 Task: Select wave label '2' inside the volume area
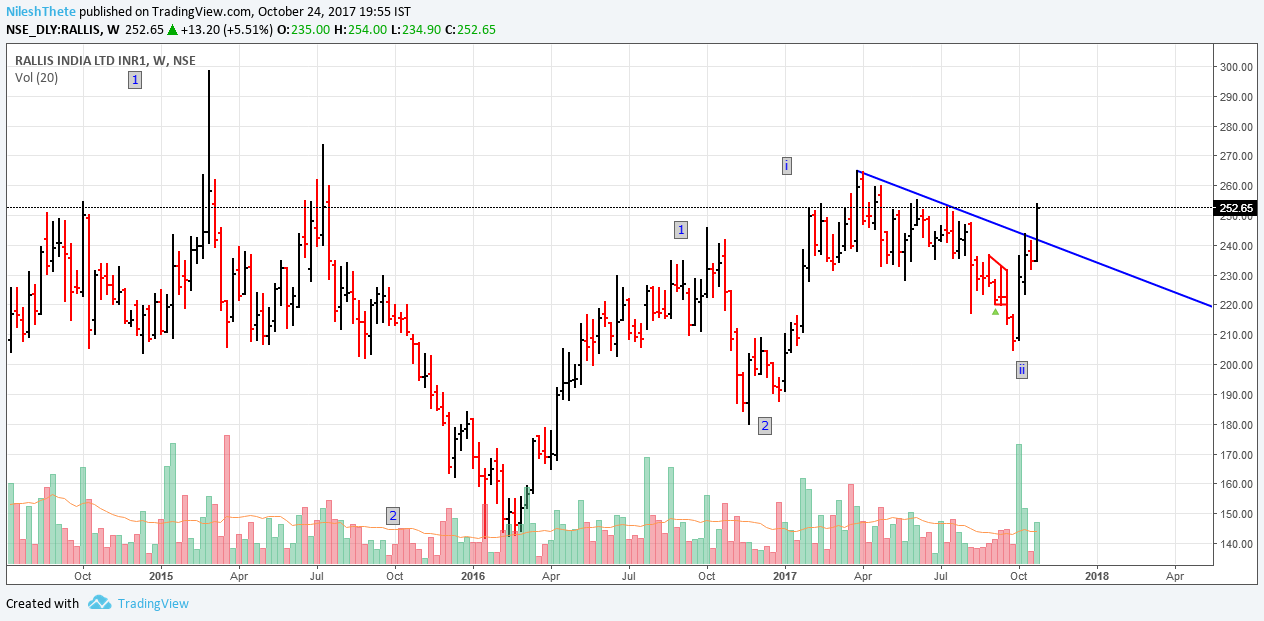coord(393,516)
